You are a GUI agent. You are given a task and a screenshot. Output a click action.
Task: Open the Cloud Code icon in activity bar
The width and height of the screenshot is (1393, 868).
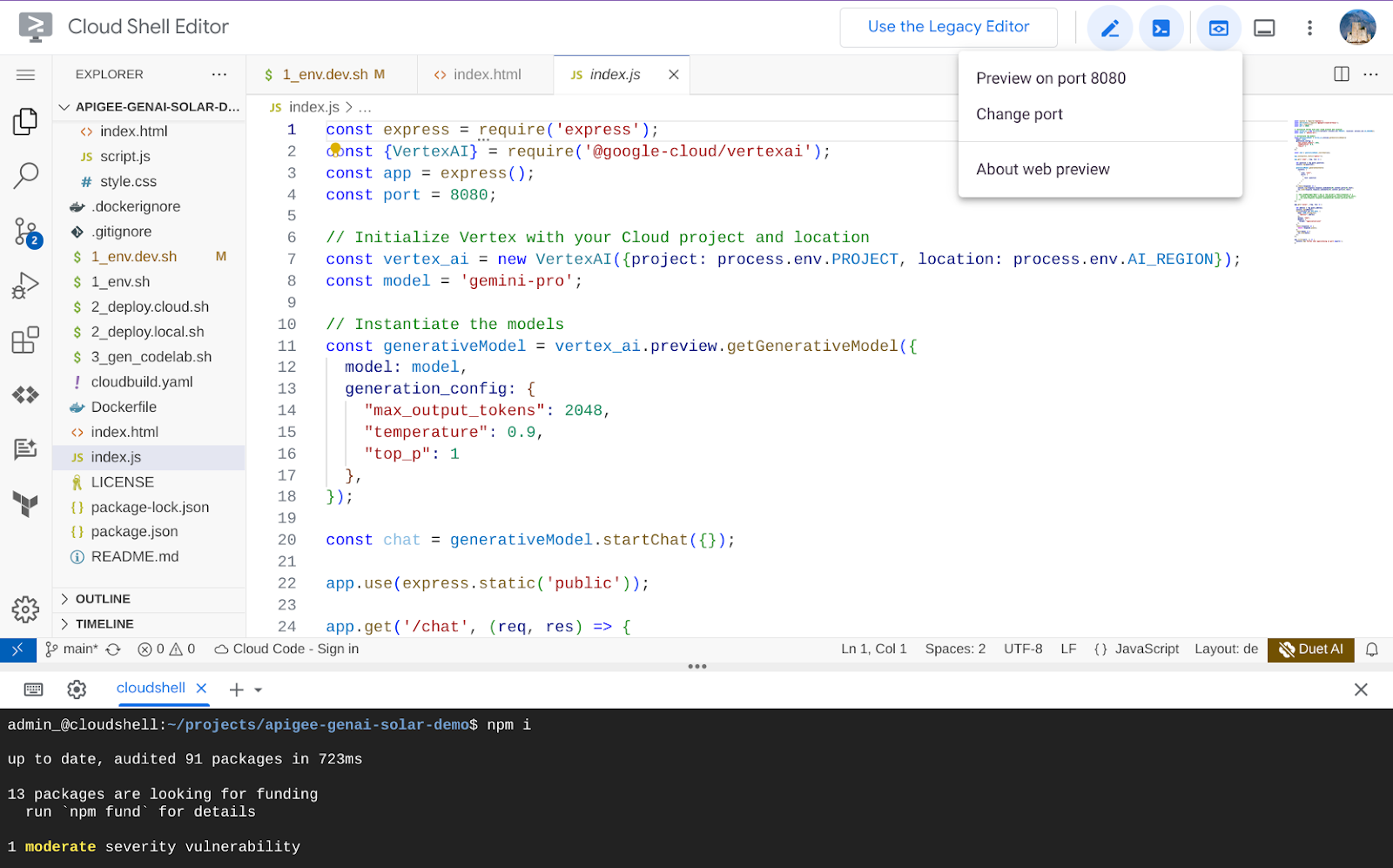pos(25,395)
